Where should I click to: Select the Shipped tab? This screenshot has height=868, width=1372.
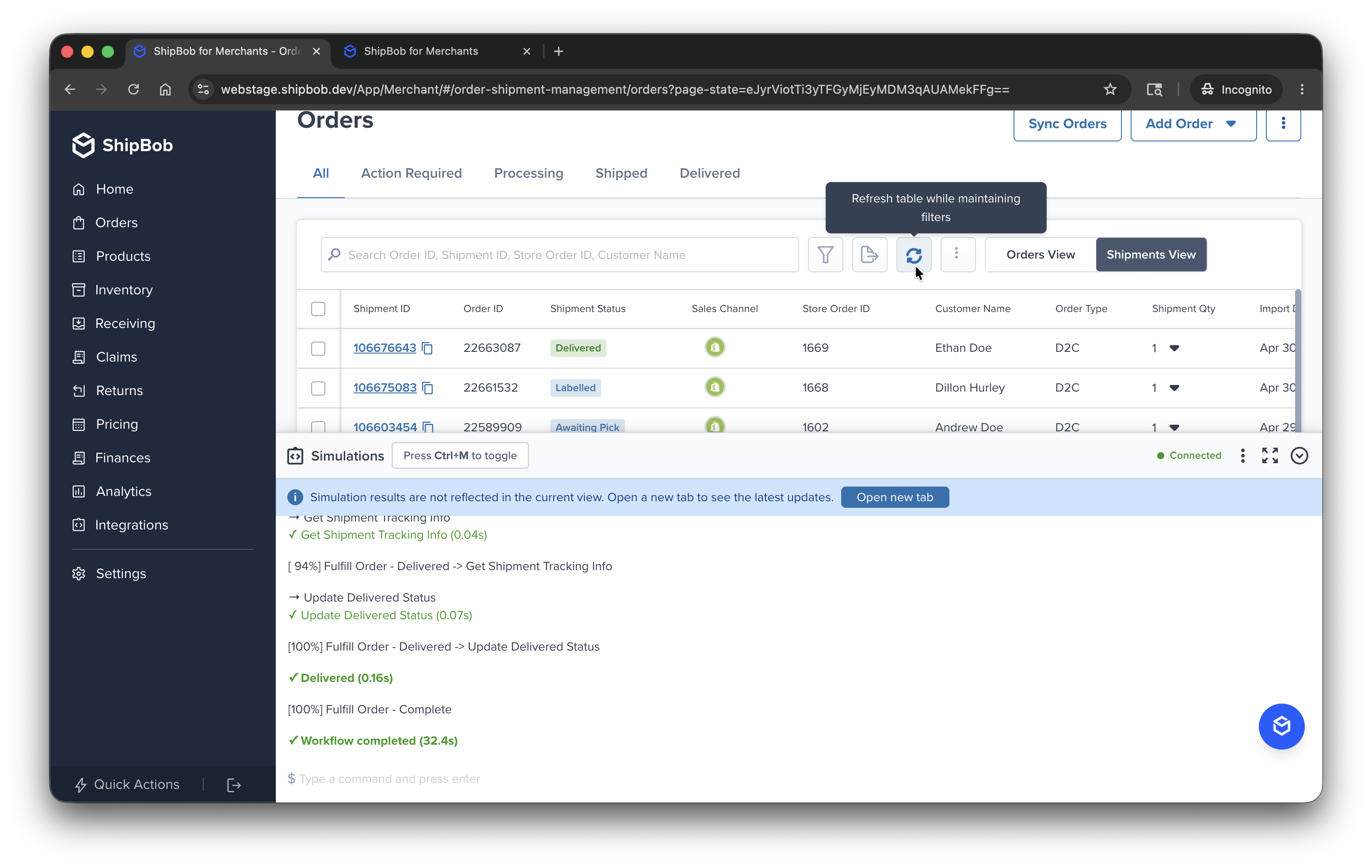click(x=621, y=173)
